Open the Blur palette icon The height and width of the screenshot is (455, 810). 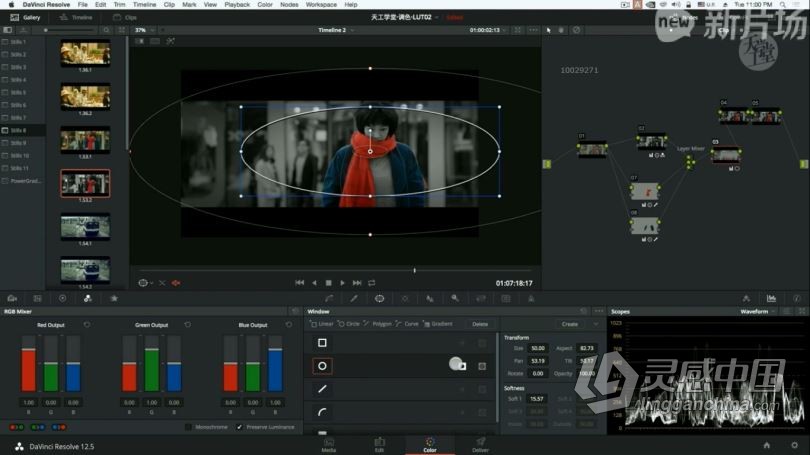coord(430,299)
